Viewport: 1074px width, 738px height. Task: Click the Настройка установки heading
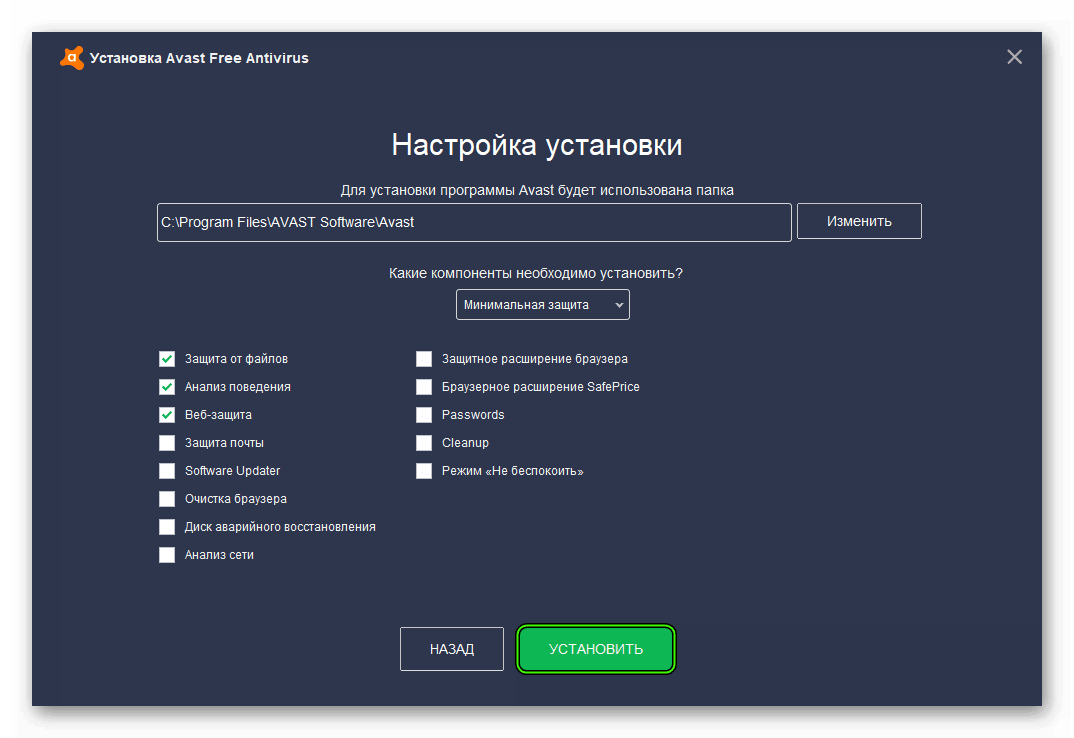coord(537,145)
